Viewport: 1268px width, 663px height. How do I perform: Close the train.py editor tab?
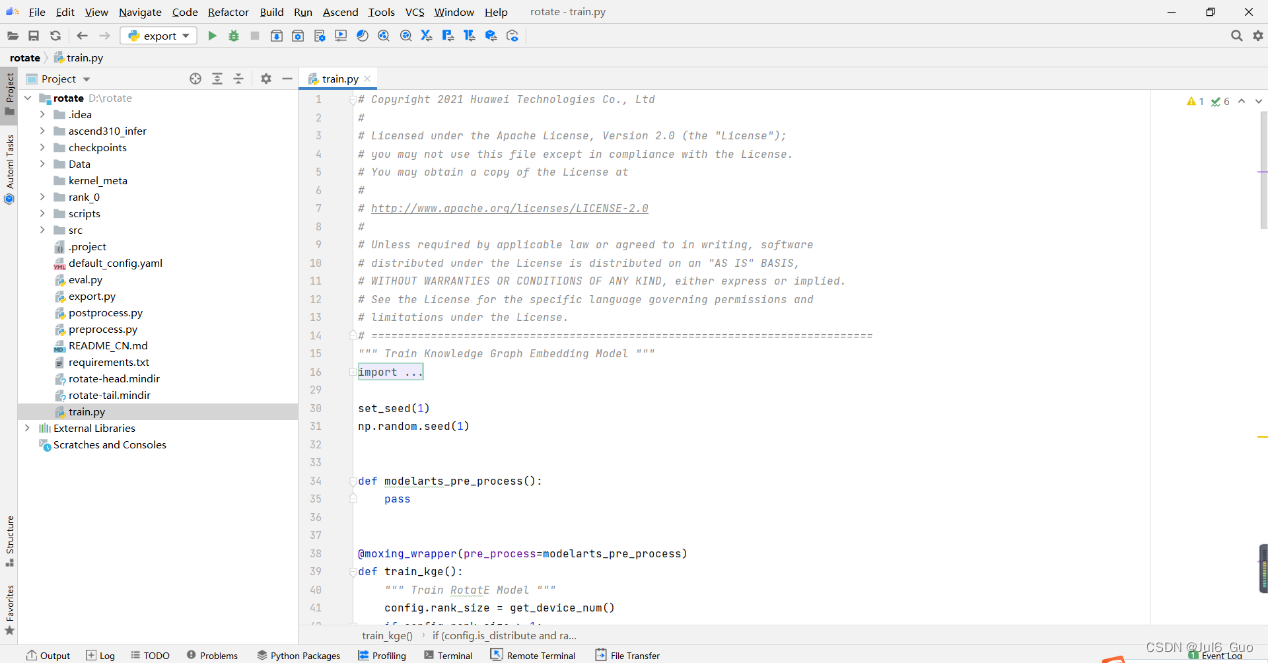[x=367, y=78]
